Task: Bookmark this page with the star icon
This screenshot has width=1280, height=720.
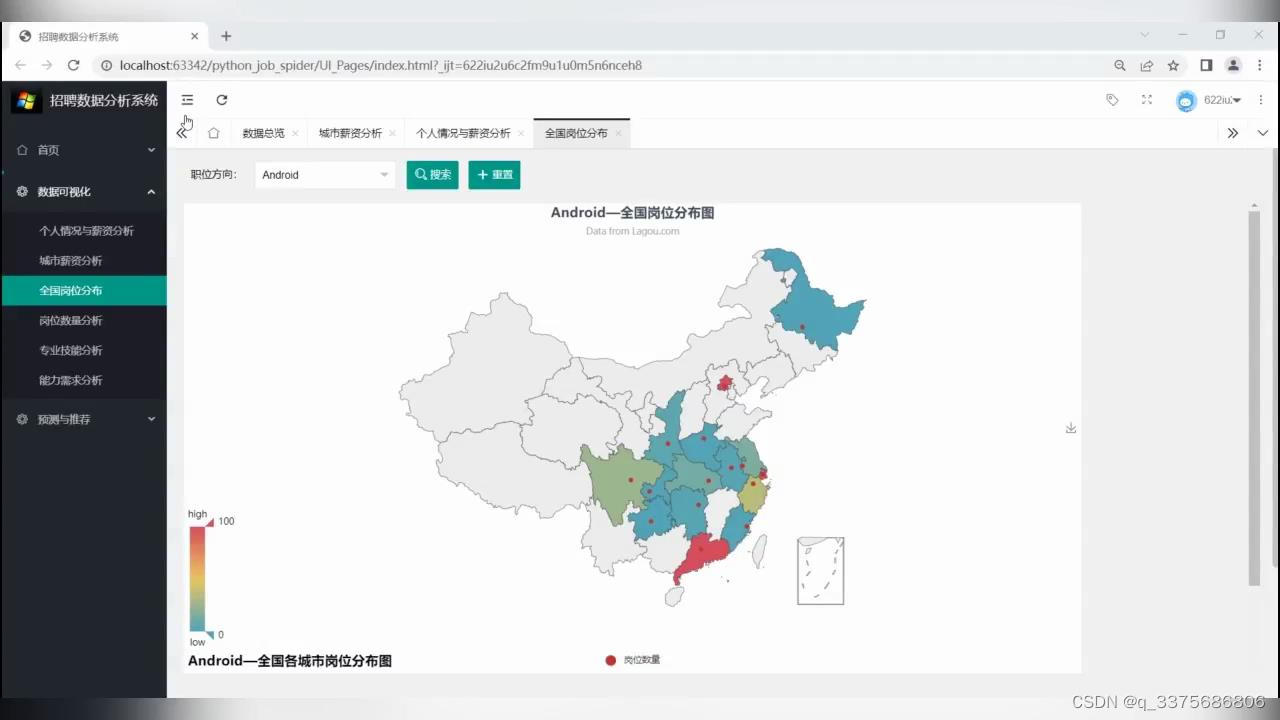Action: (1173, 65)
